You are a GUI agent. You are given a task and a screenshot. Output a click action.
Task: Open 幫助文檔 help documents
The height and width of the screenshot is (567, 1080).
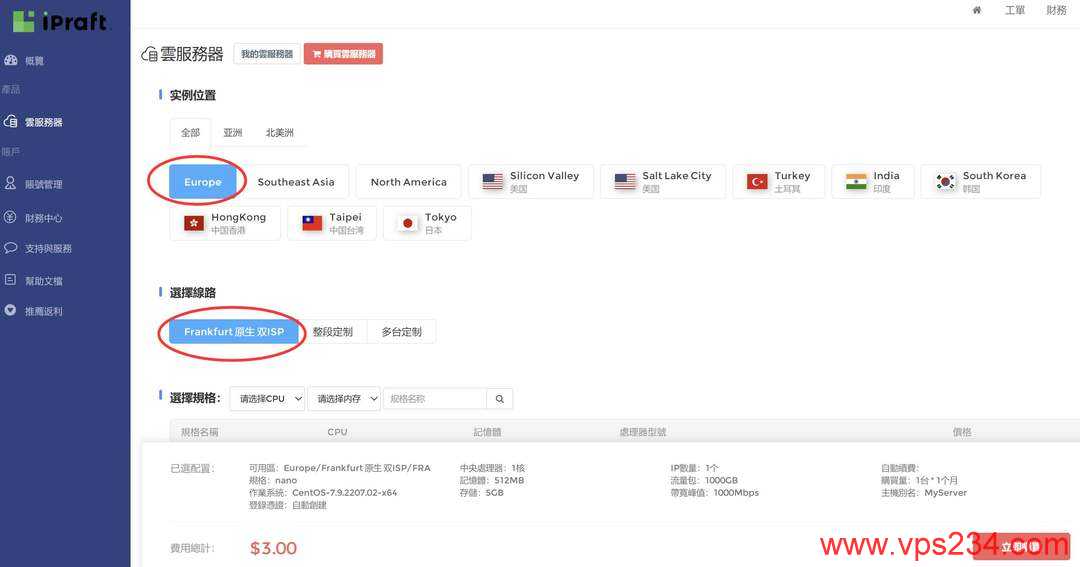43,281
